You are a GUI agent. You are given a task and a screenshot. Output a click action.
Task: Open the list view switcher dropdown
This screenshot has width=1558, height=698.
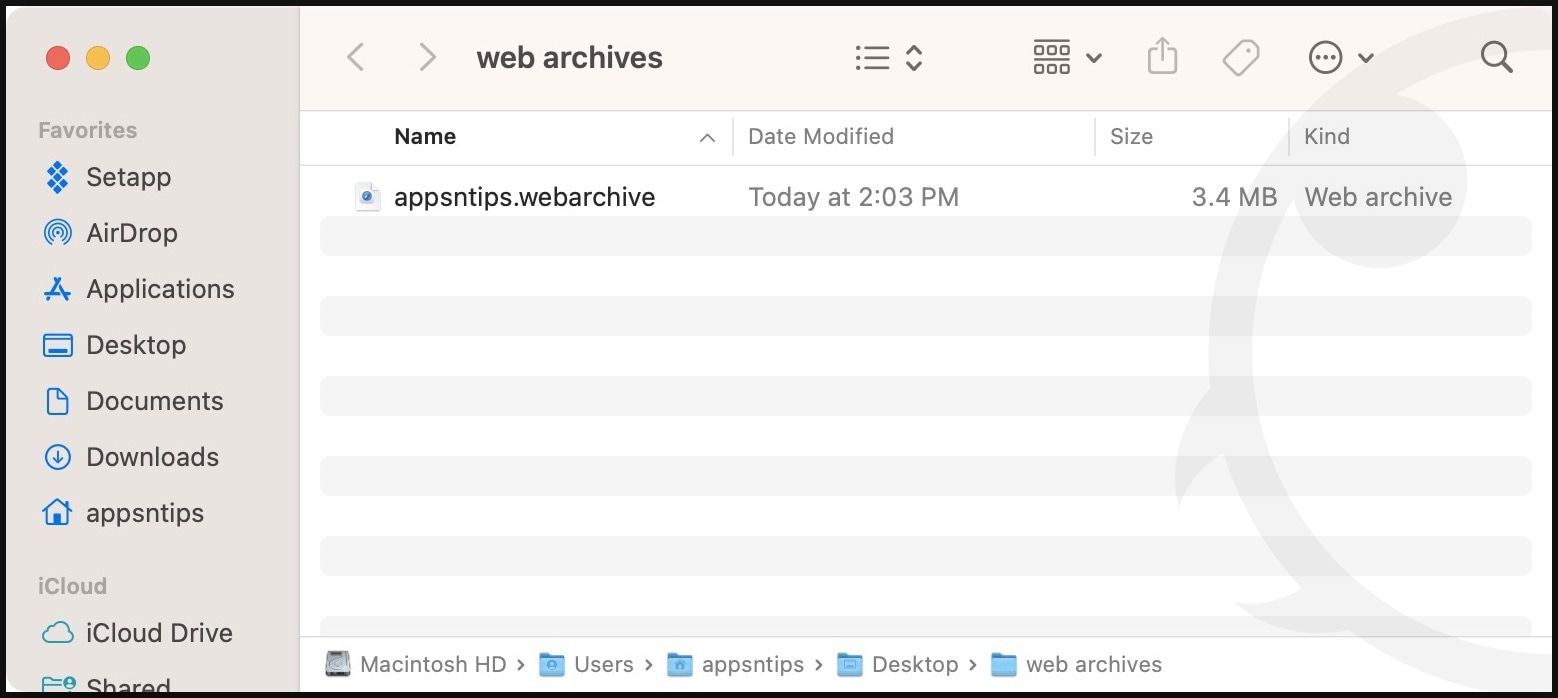tap(888, 58)
